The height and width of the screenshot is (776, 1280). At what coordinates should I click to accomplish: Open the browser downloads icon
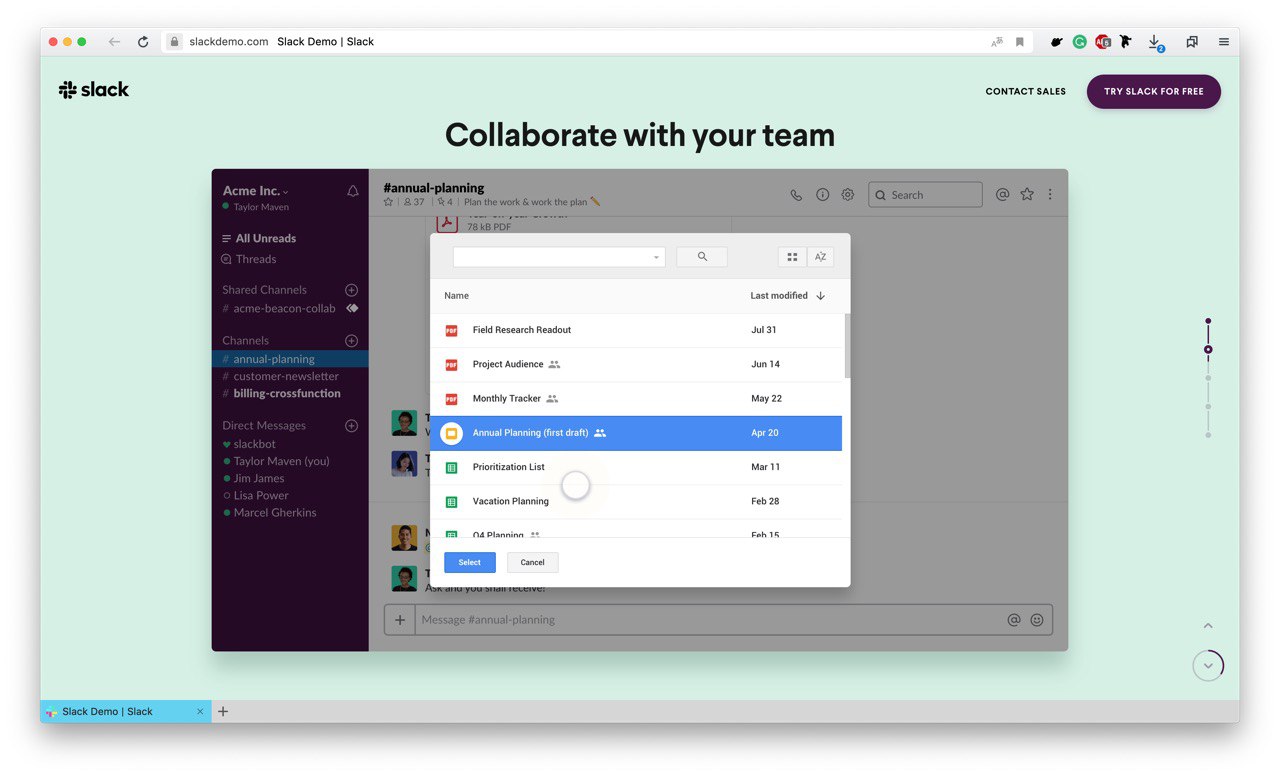pyautogui.click(x=1154, y=42)
